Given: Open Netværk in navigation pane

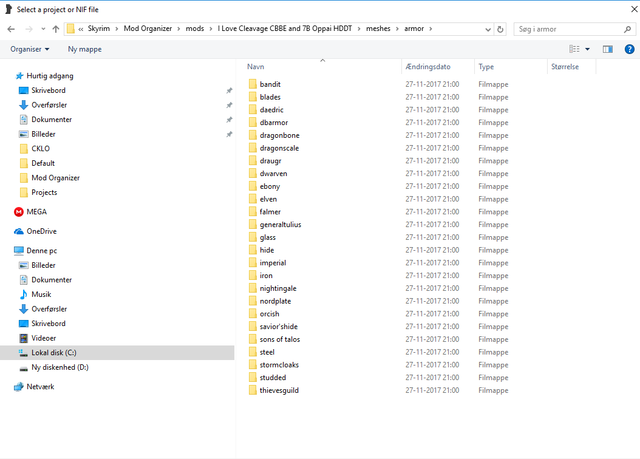Looking at the screenshot, I should (x=40, y=387).
